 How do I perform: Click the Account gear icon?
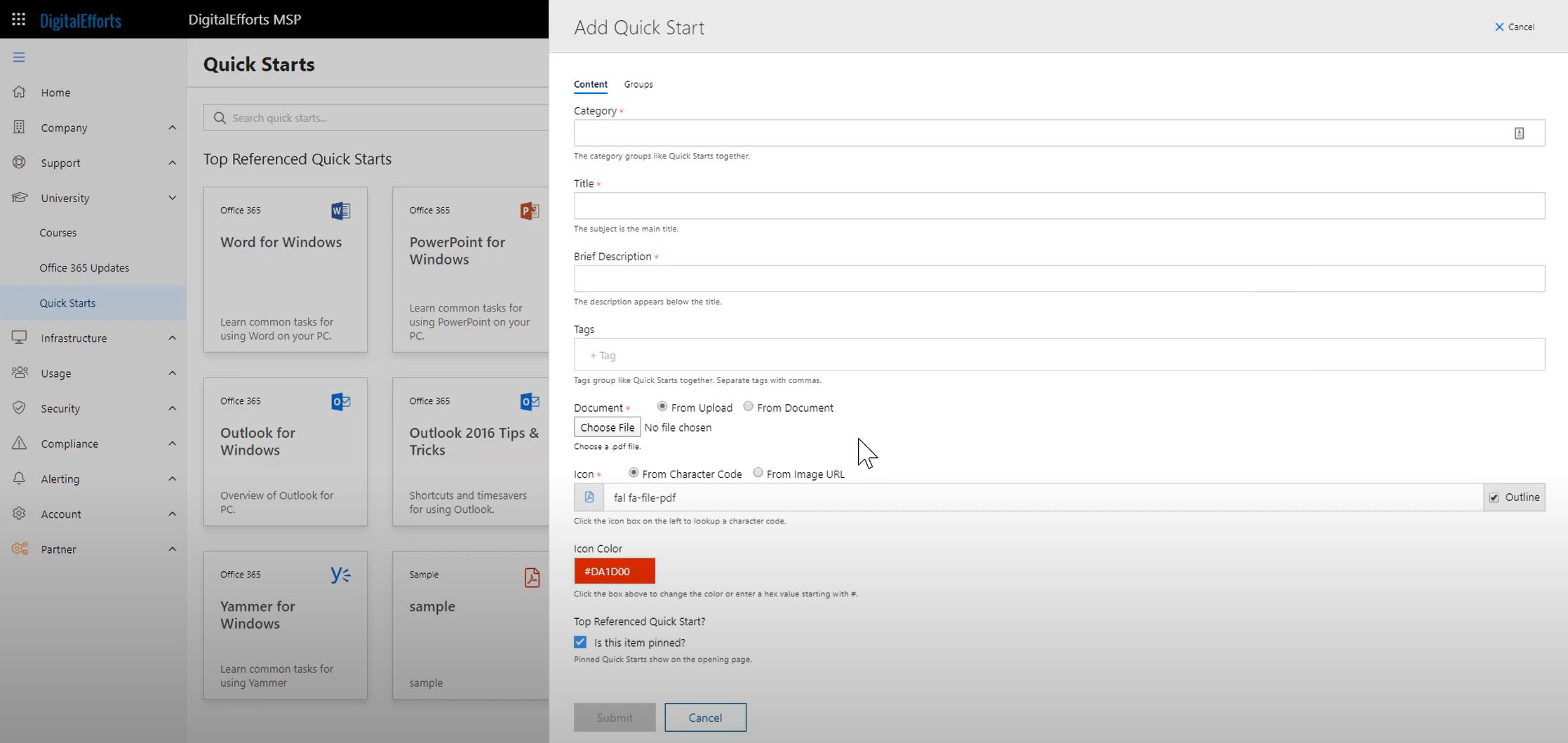tap(19, 513)
